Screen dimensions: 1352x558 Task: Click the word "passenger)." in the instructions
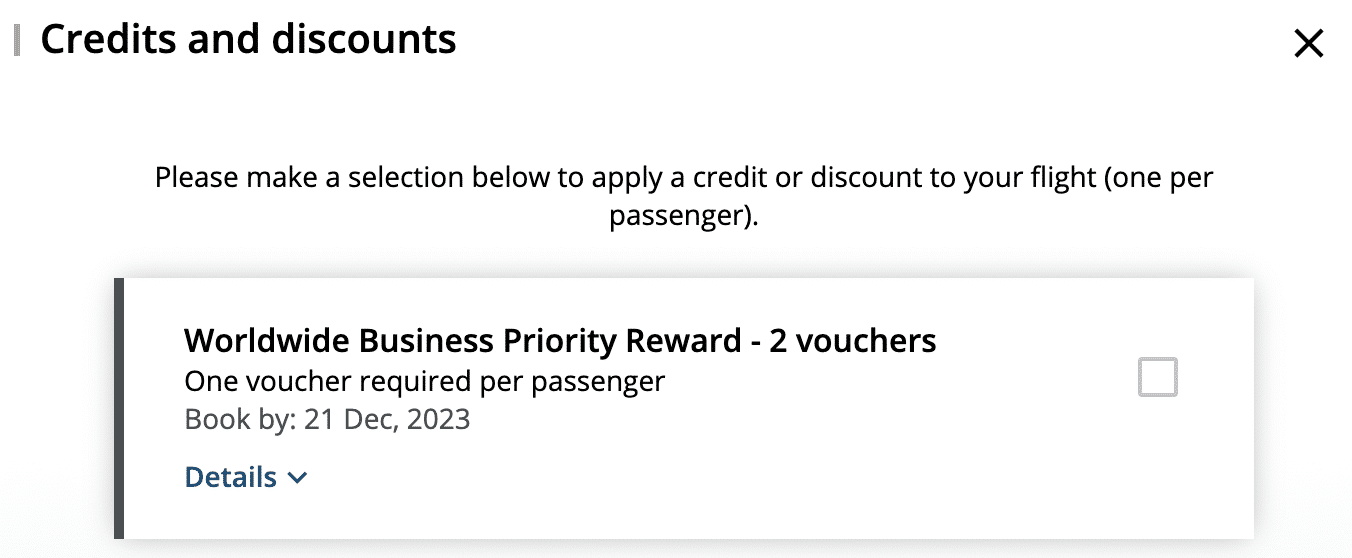pyautogui.click(x=684, y=216)
